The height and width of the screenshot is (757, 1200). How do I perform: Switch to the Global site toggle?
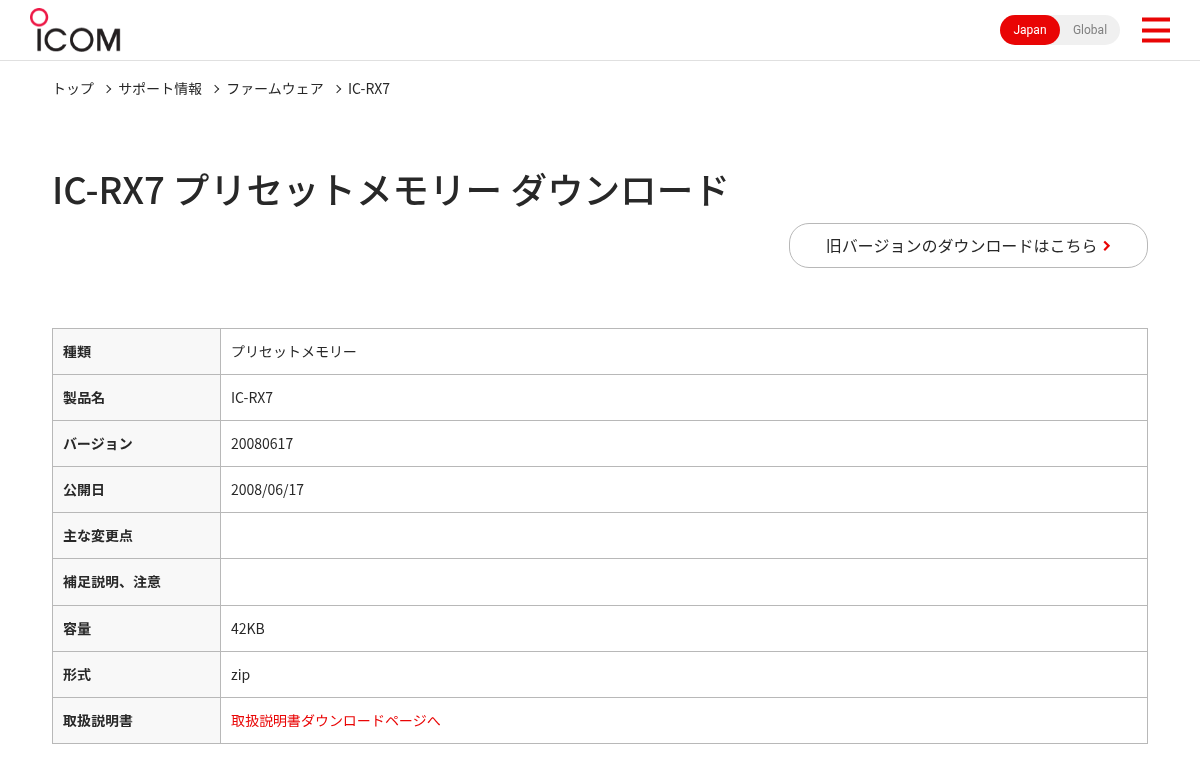coord(1090,30)
